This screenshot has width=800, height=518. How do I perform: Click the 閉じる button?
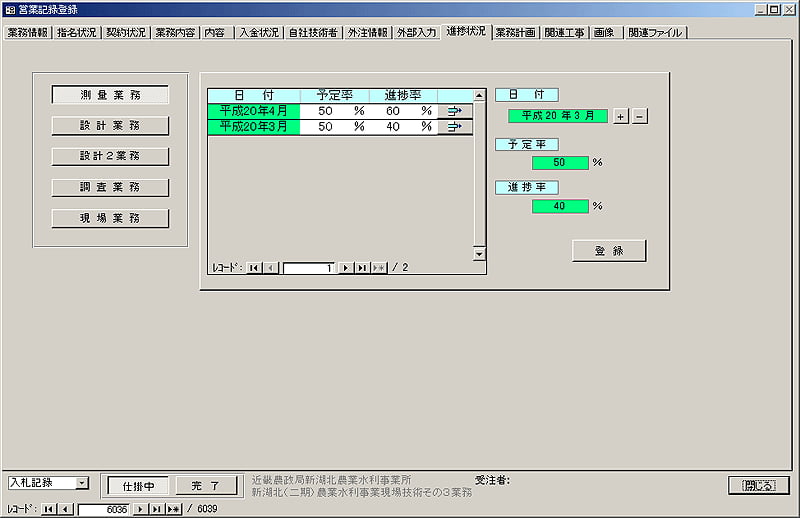[x=758, y=485]
